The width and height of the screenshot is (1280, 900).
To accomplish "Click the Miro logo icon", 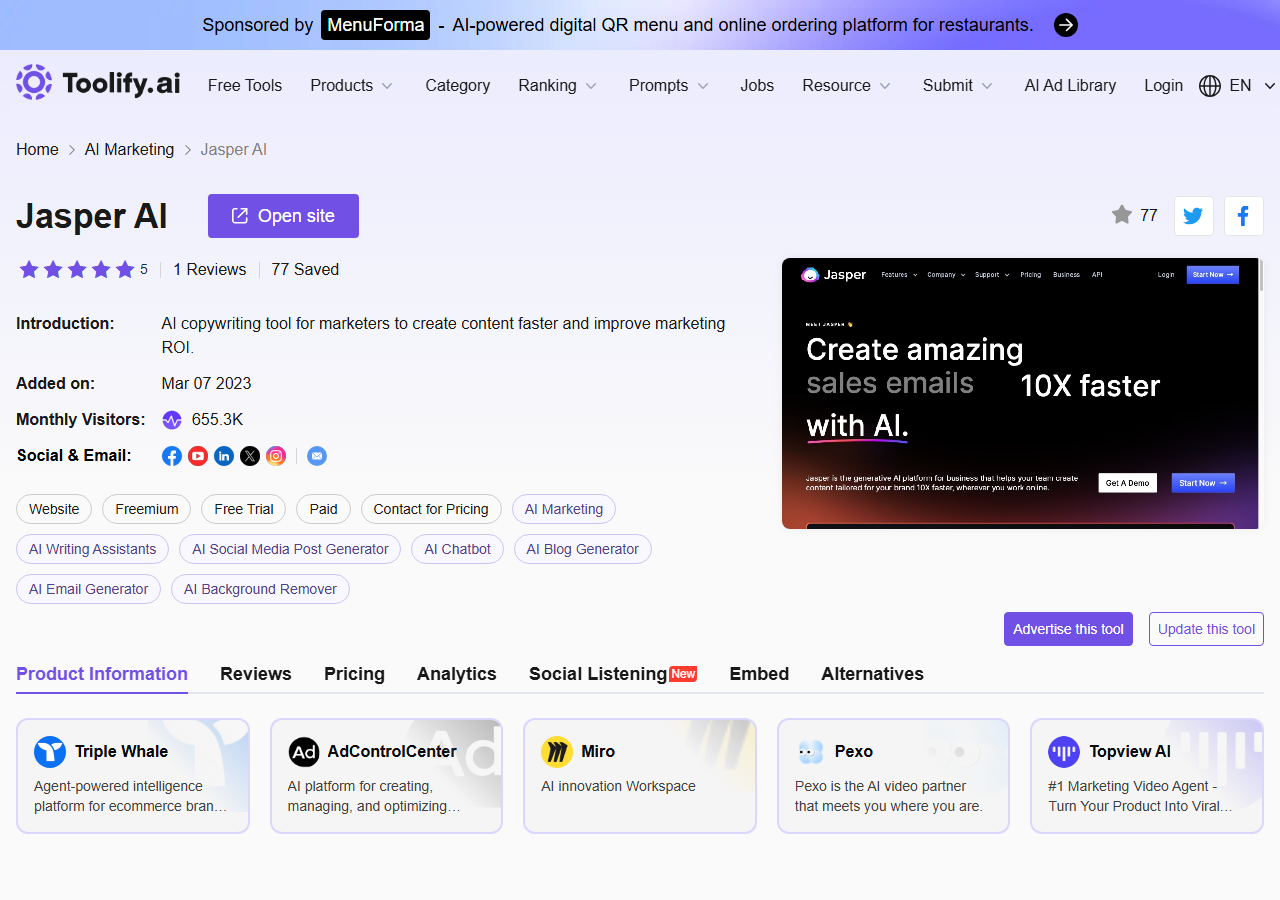I will coord(557,752).
